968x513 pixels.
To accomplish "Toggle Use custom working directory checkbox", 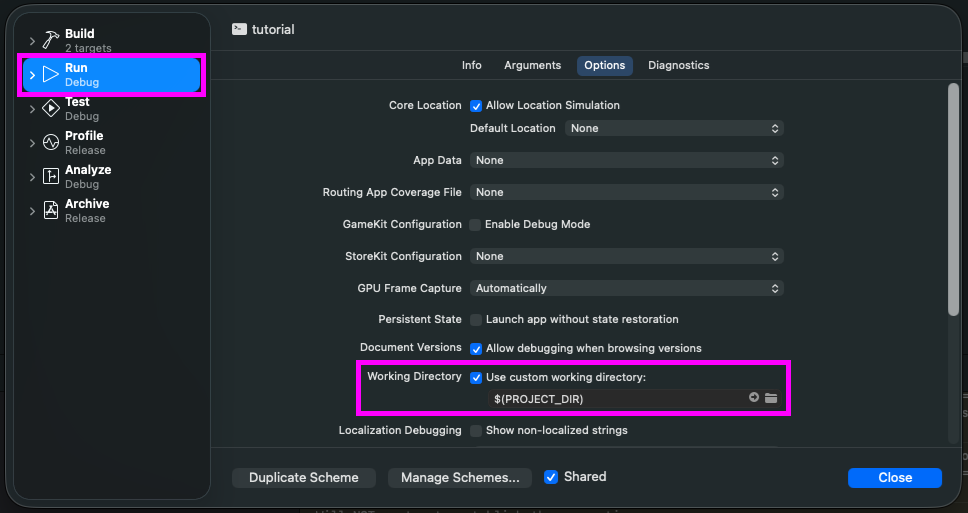I will [x=476, y=378].
